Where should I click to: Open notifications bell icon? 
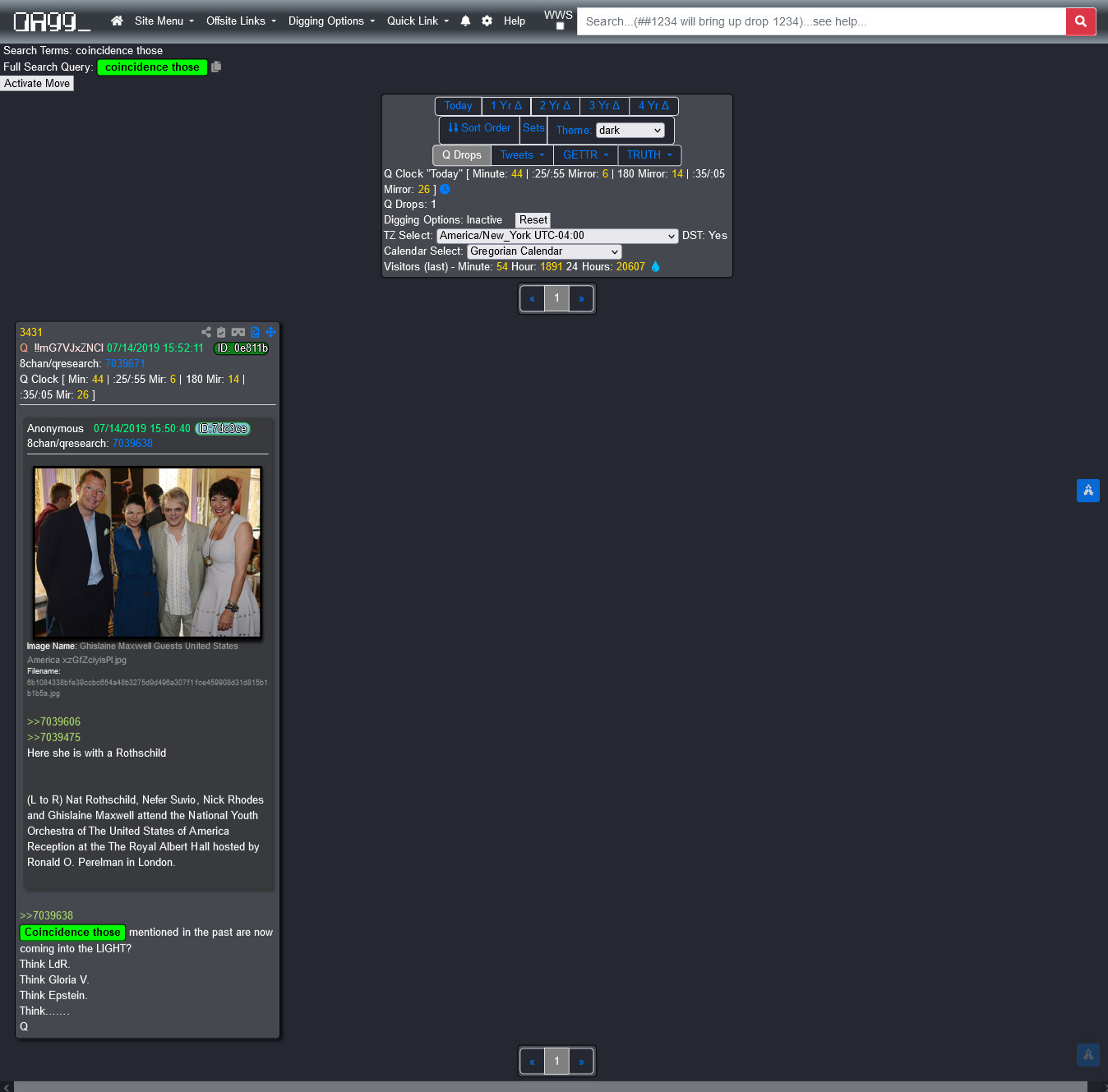[x=465, y=21]
